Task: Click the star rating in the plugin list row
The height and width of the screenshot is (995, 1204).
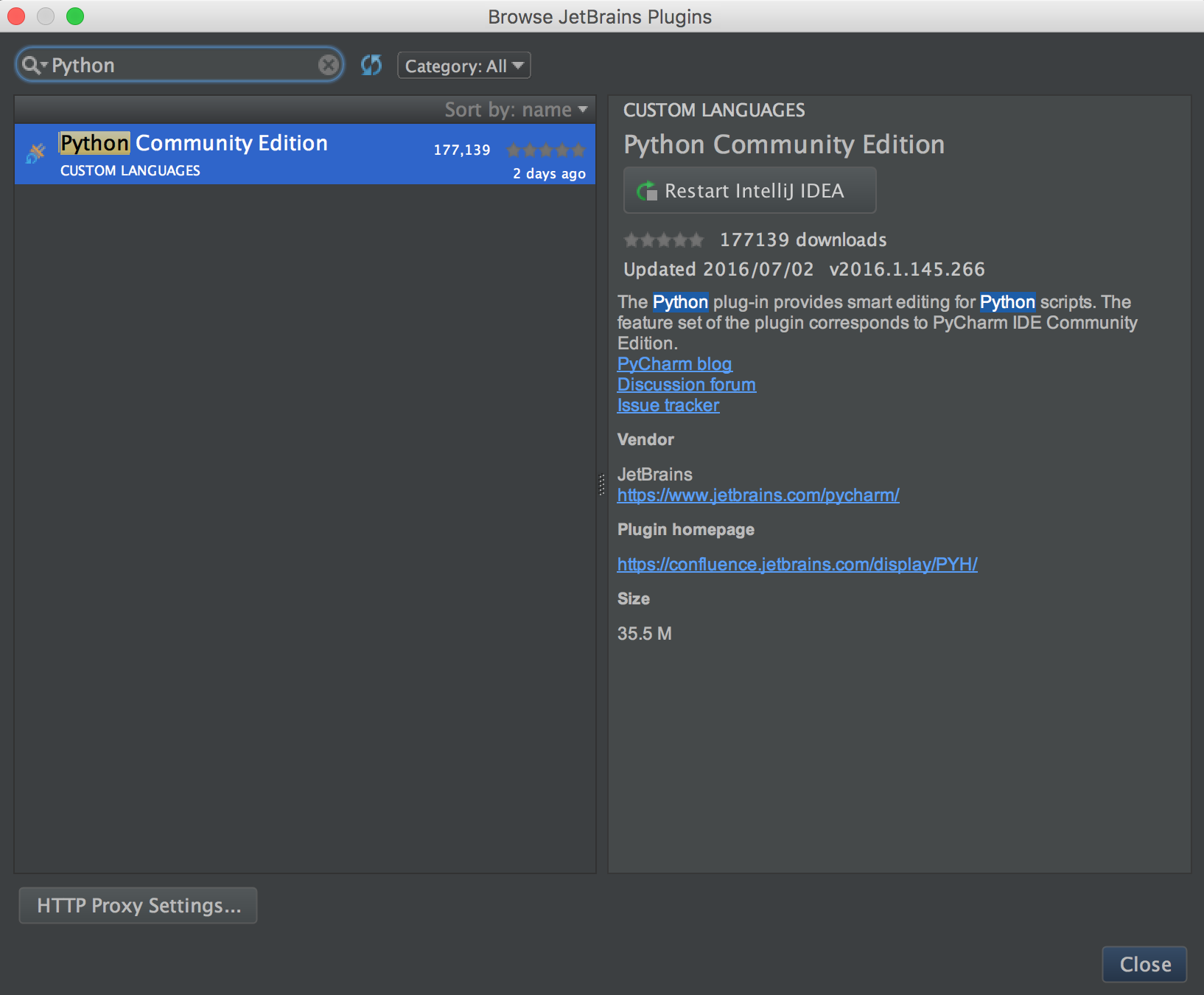Action: 545,150
